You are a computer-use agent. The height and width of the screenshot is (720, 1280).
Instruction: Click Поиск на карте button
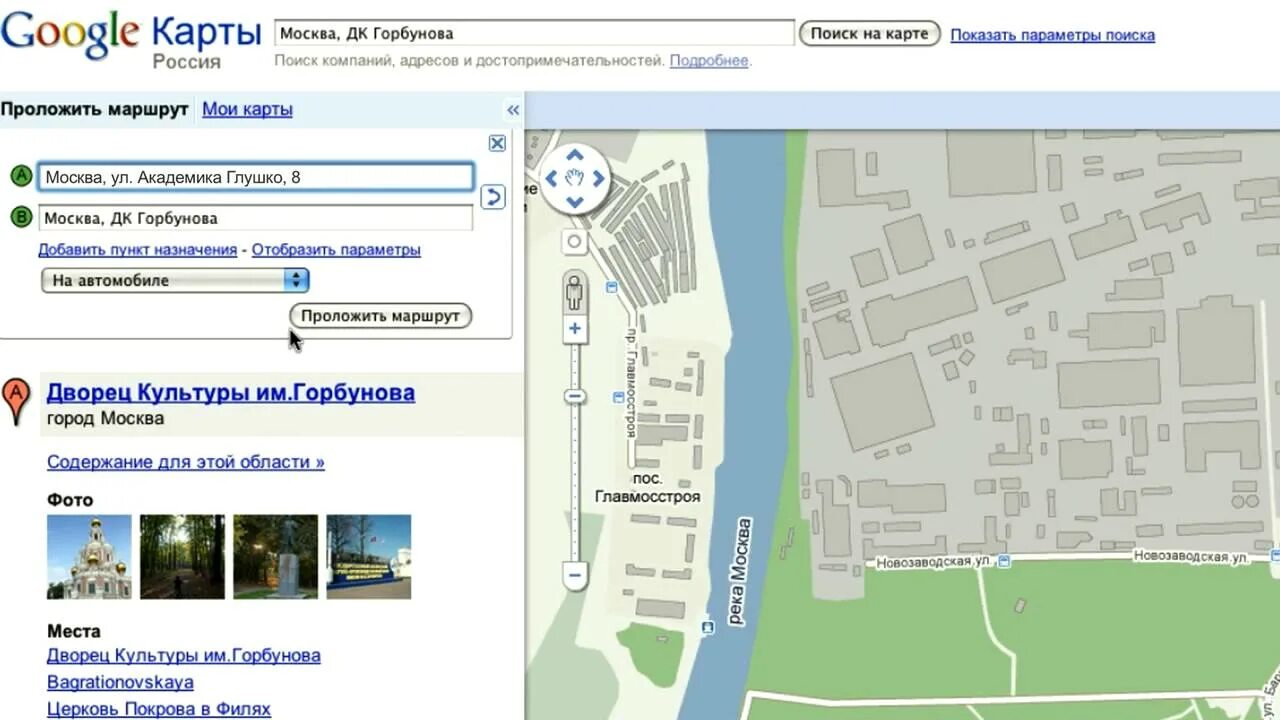(869, 33)
